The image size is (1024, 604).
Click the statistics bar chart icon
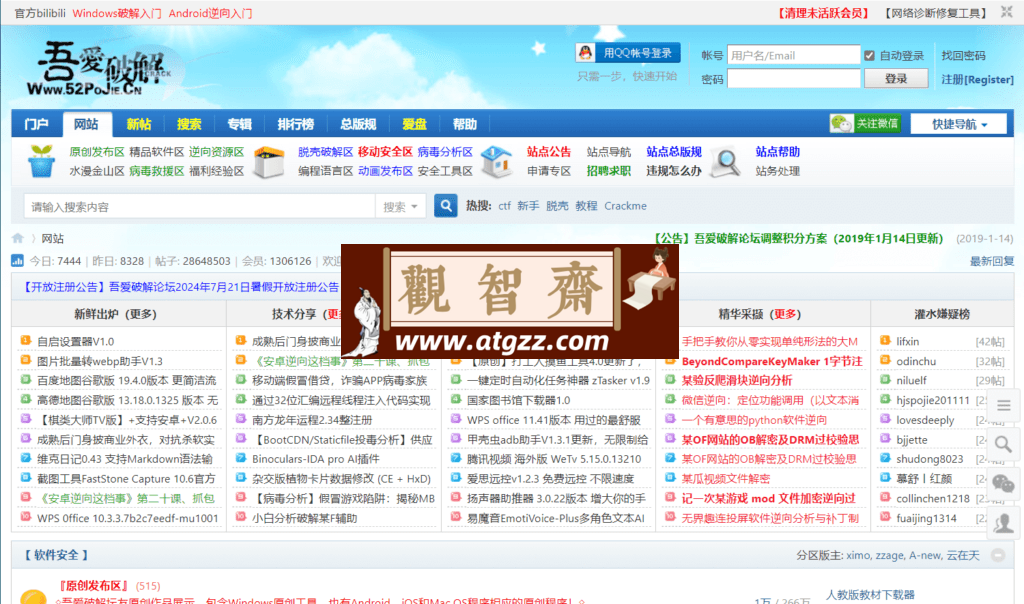coord(17,261)
